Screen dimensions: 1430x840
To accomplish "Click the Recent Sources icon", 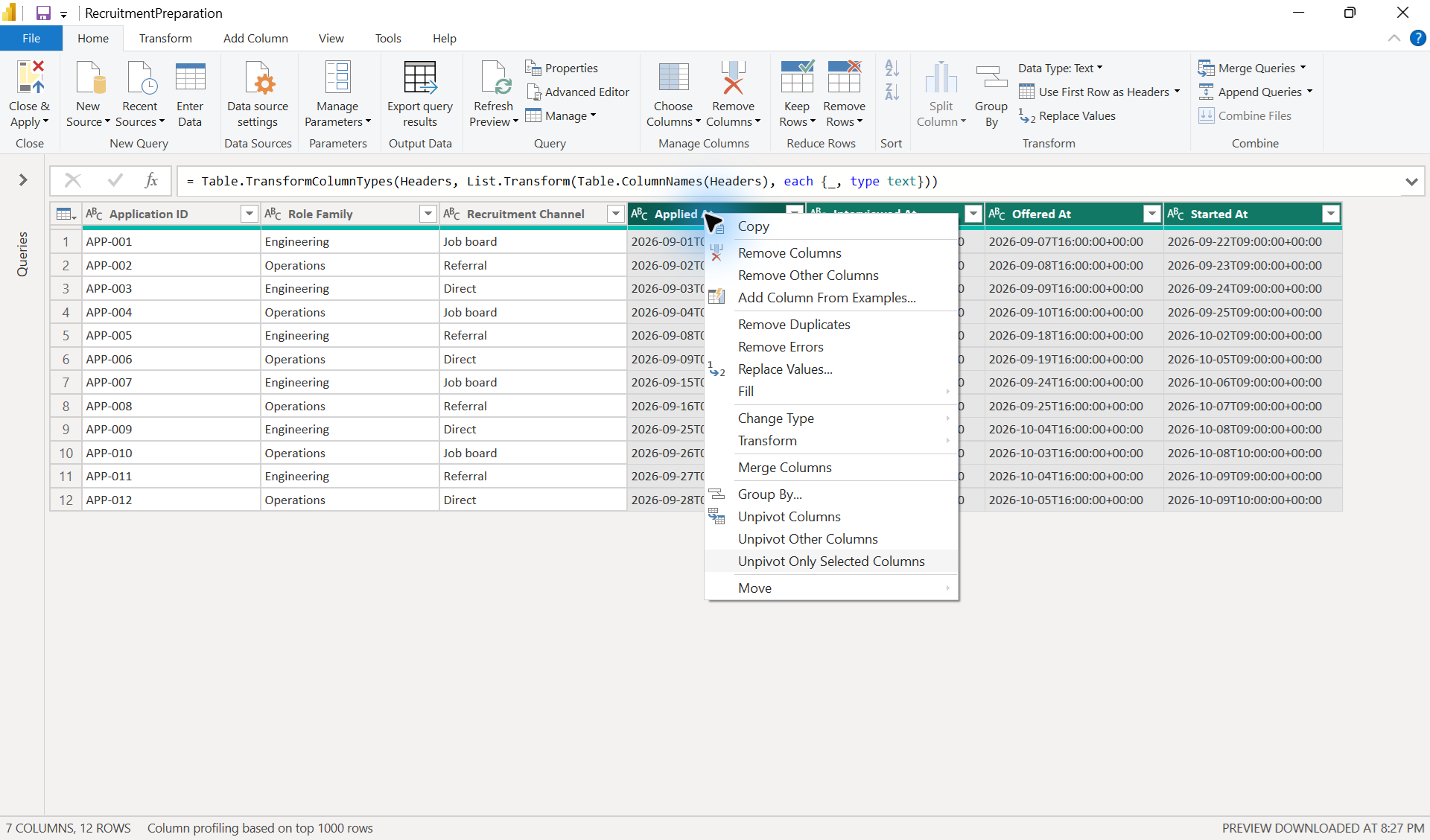I will pos(140,77).
